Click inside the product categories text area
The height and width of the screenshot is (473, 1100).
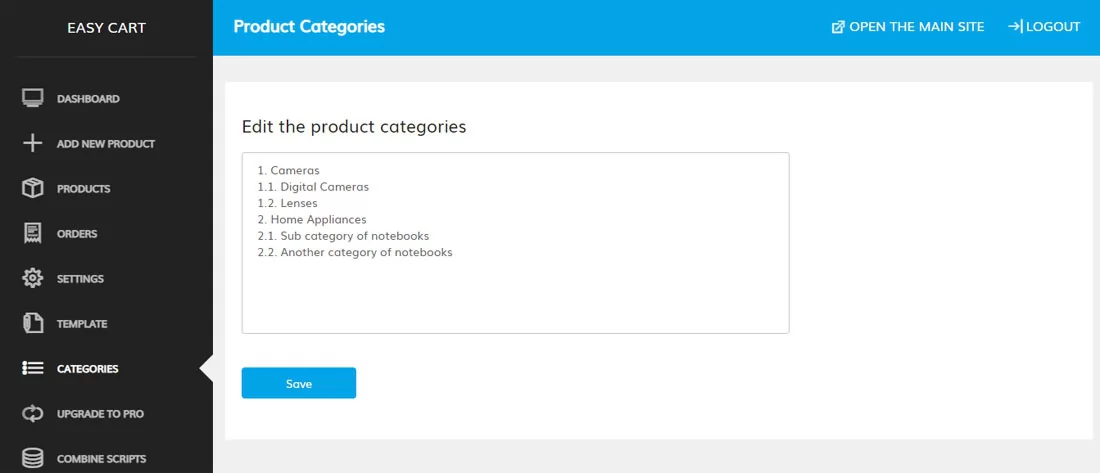click(515, 290)
